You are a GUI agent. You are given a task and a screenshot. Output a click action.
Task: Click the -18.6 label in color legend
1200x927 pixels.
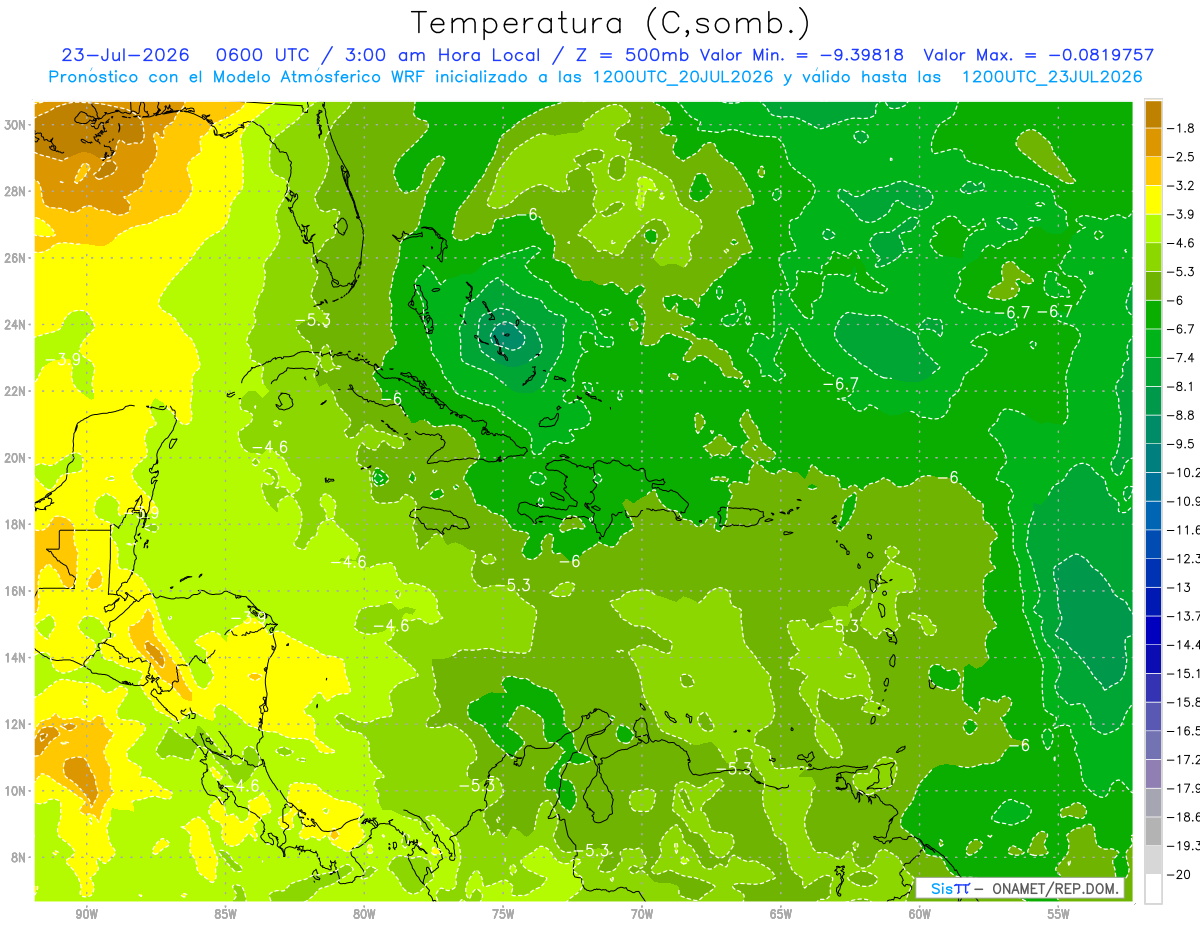pyautogui.click(x=1184, y=817)
